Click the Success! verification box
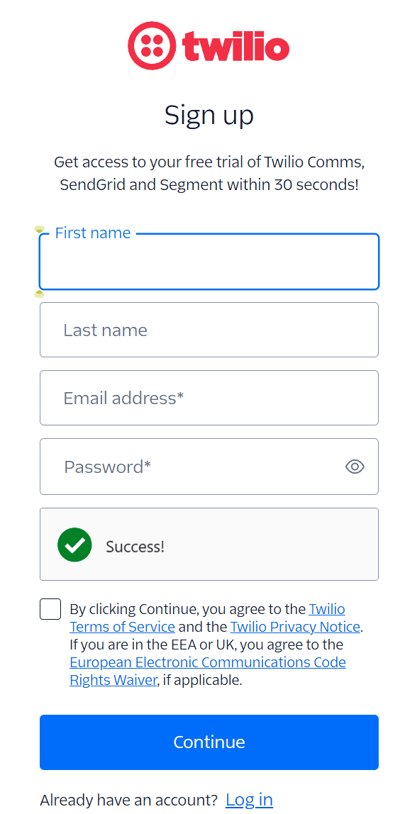Viewport: 417px width, 814px height. point(209,544)
